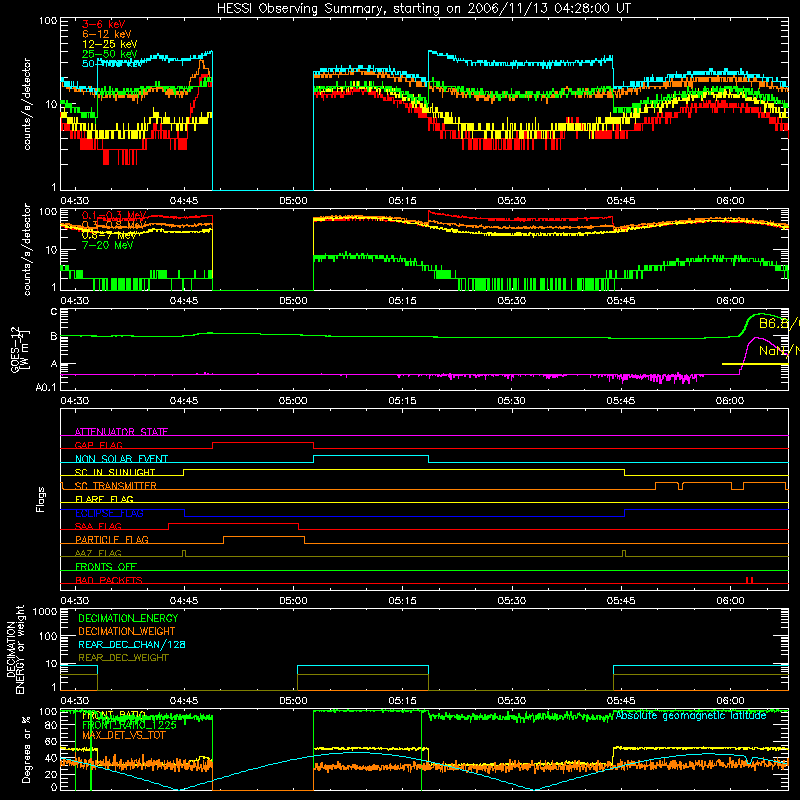Select the B6.8 GOES flare class annotation
Screen dimensions: 800x800
(779, 323)
